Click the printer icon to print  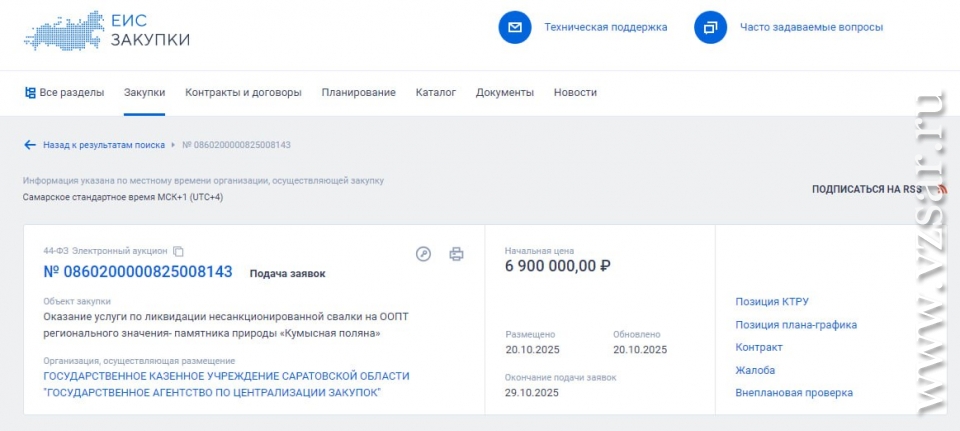[456, 254]
